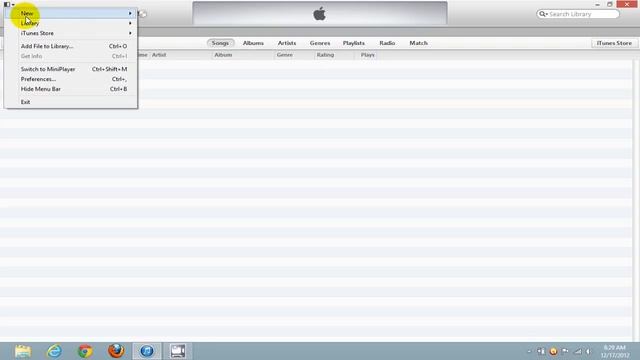Expand the Library submenu arrow
640x360 pixels.
click(x=130, y=23)
